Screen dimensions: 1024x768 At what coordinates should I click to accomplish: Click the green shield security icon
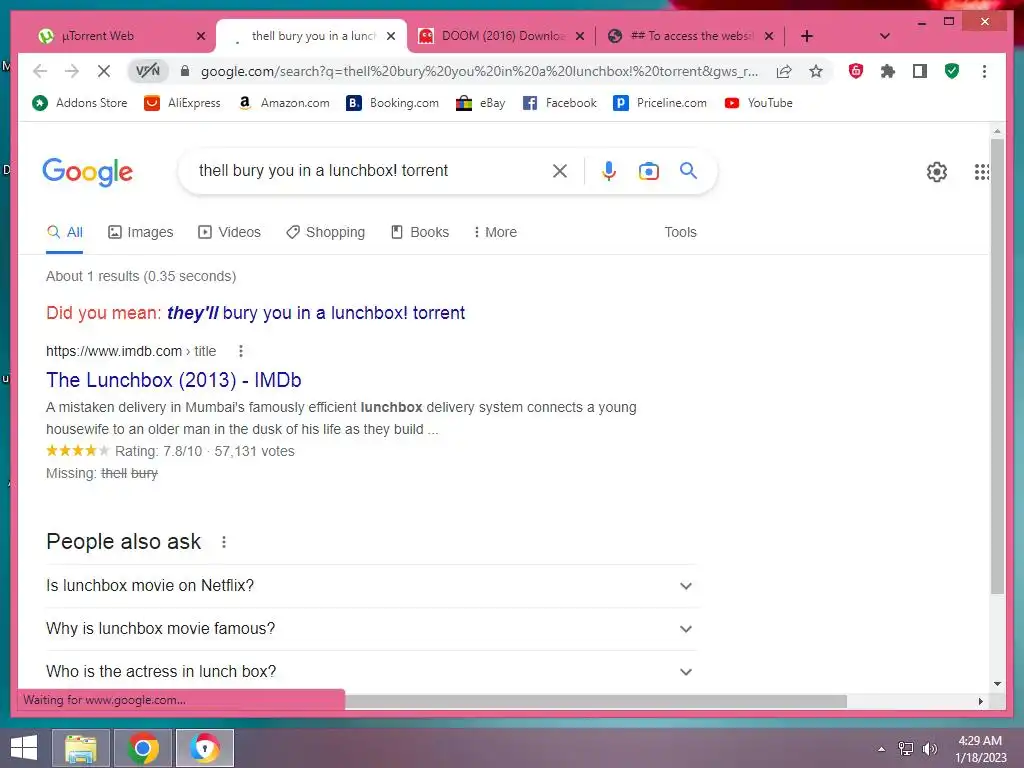click(952, 71)
